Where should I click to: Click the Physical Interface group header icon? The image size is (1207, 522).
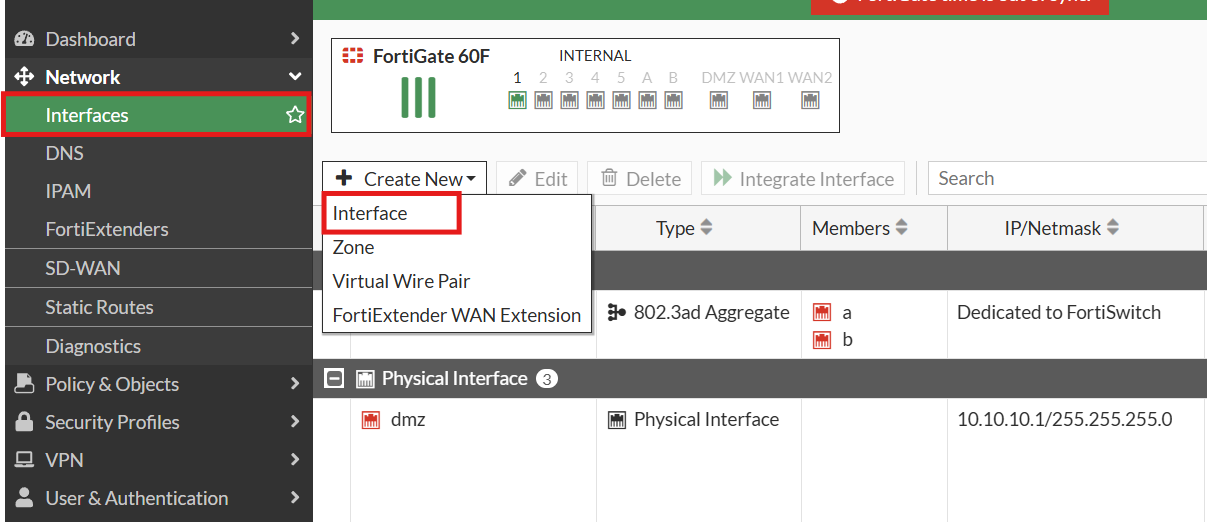click(x=366, y=379)
